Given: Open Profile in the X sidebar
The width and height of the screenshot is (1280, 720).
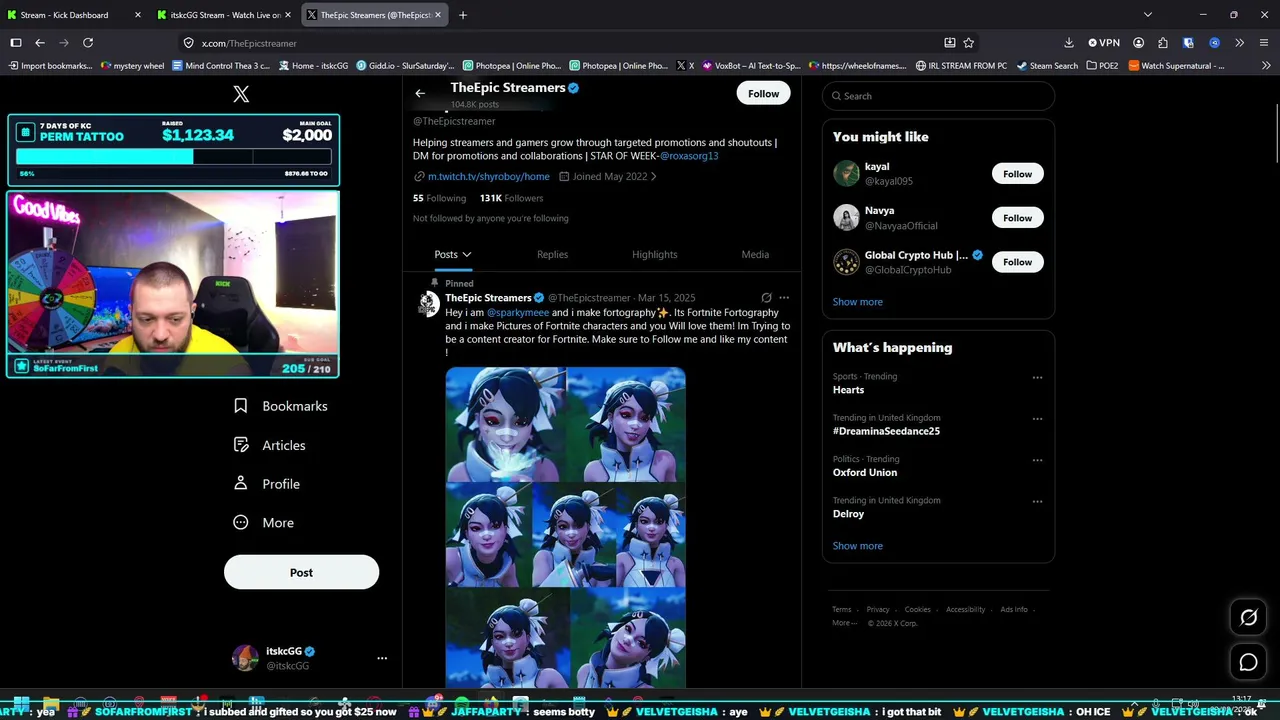Looking at the screenshot, I should 267,484.
